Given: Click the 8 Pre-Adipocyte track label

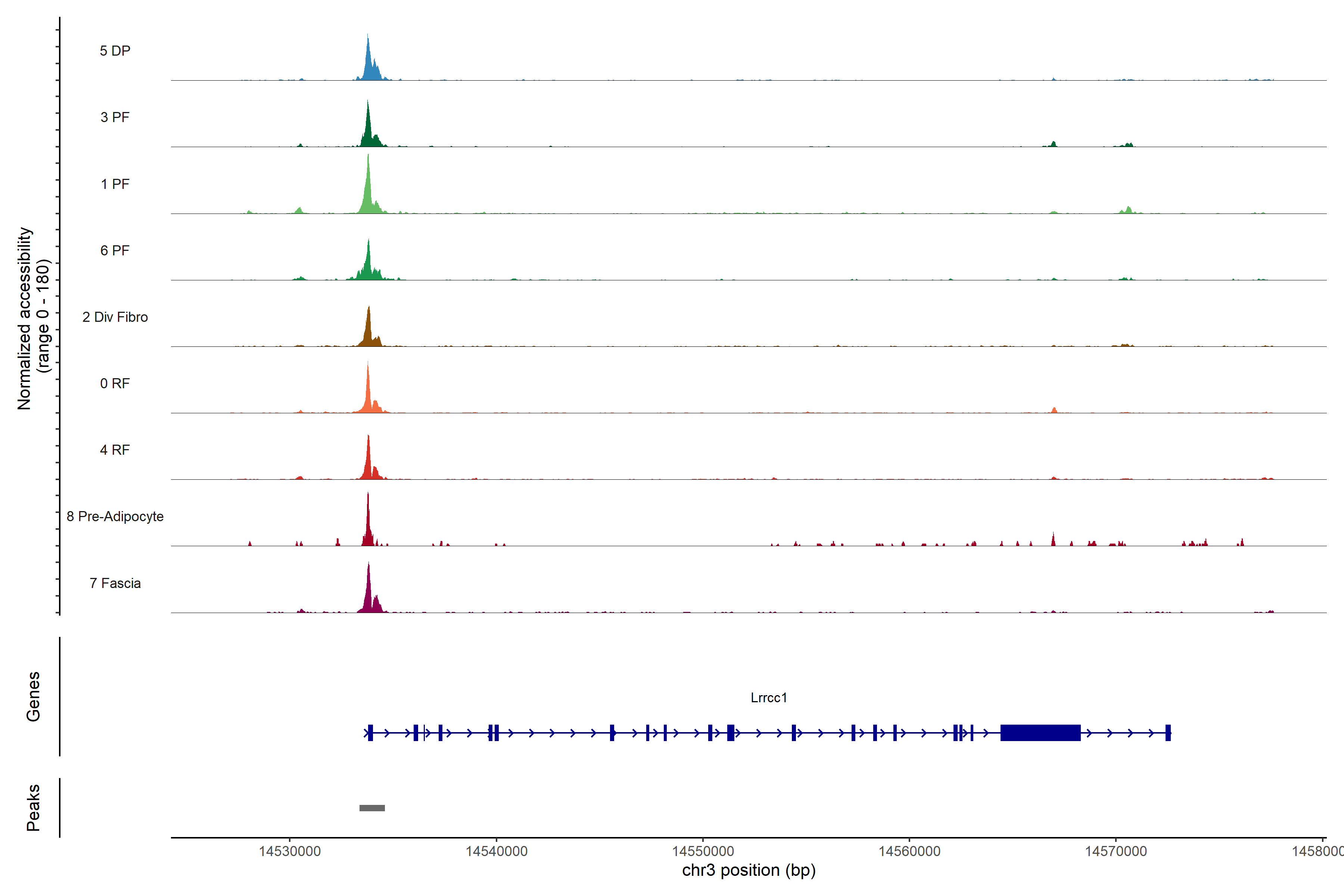Looking at the screenshot, I should (115, 516).
